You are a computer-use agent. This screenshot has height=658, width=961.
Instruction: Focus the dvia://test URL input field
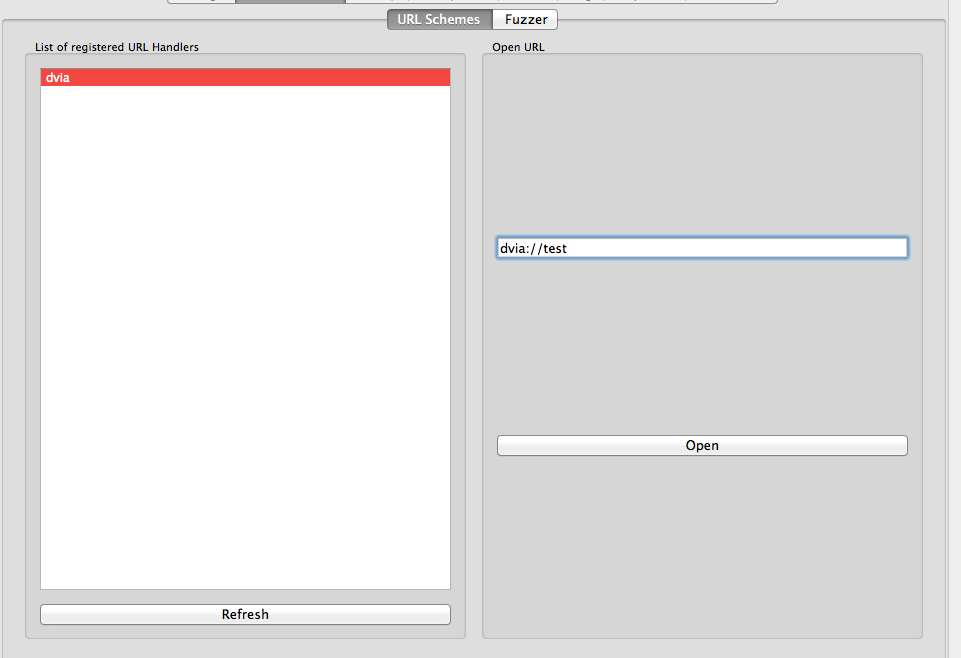point(702,248)
